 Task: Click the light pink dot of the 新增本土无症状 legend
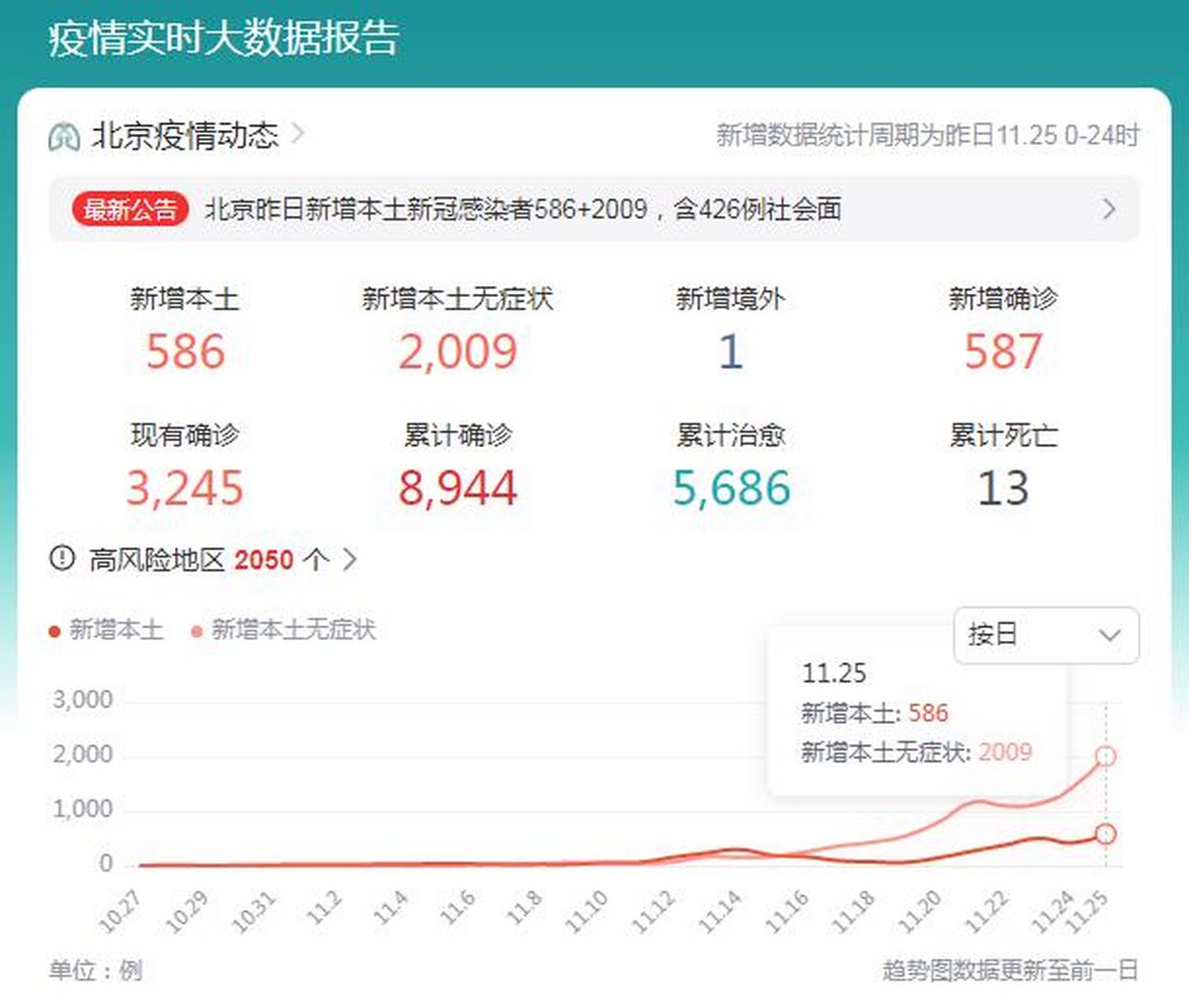tap(197, 632)
